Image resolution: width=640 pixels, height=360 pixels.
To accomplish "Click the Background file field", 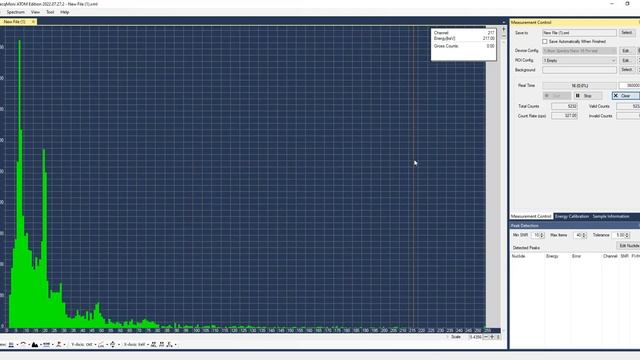I will tap(579, 70).
